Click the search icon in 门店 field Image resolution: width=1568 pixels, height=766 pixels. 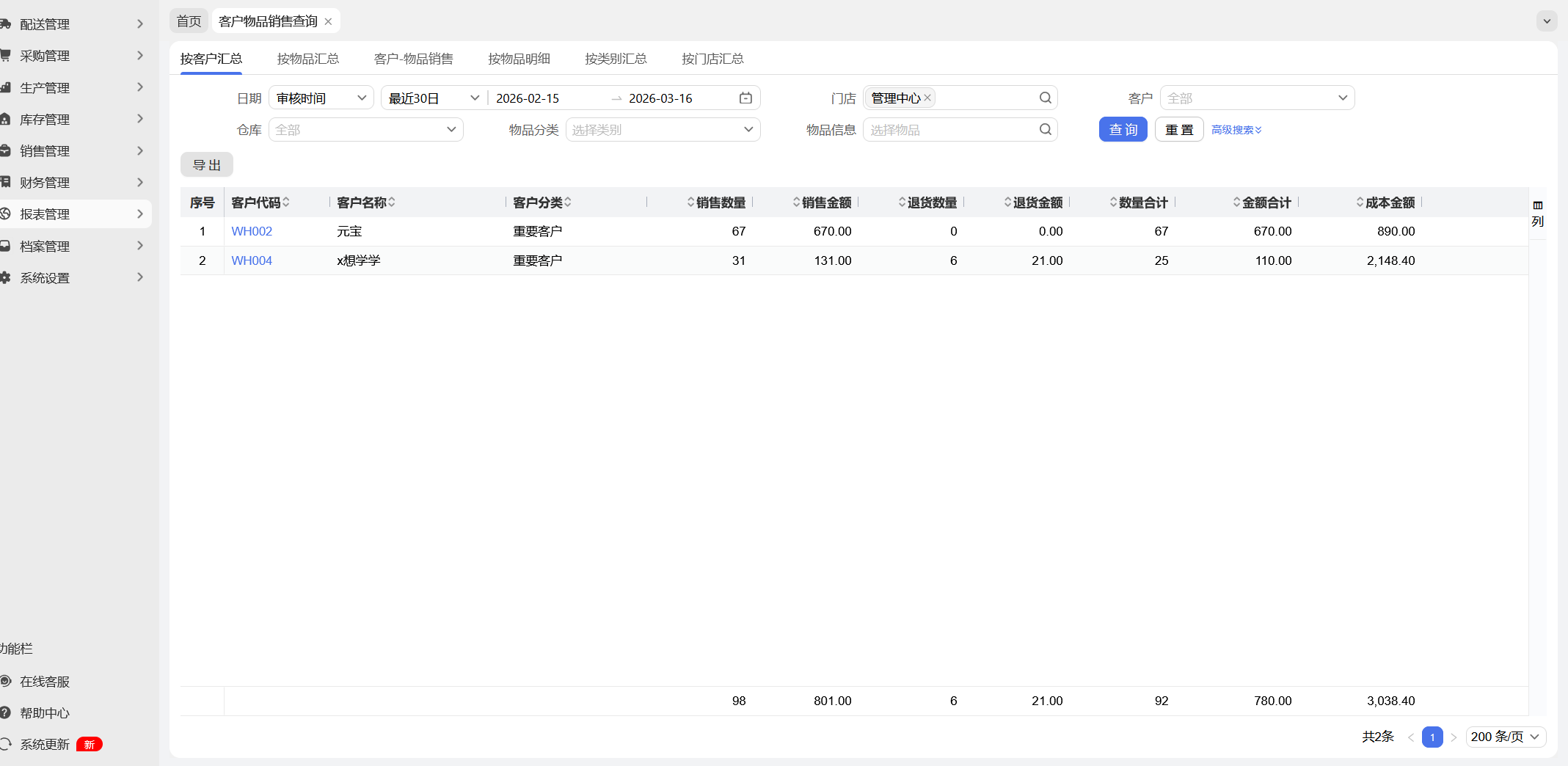(x=1046, y=98)
